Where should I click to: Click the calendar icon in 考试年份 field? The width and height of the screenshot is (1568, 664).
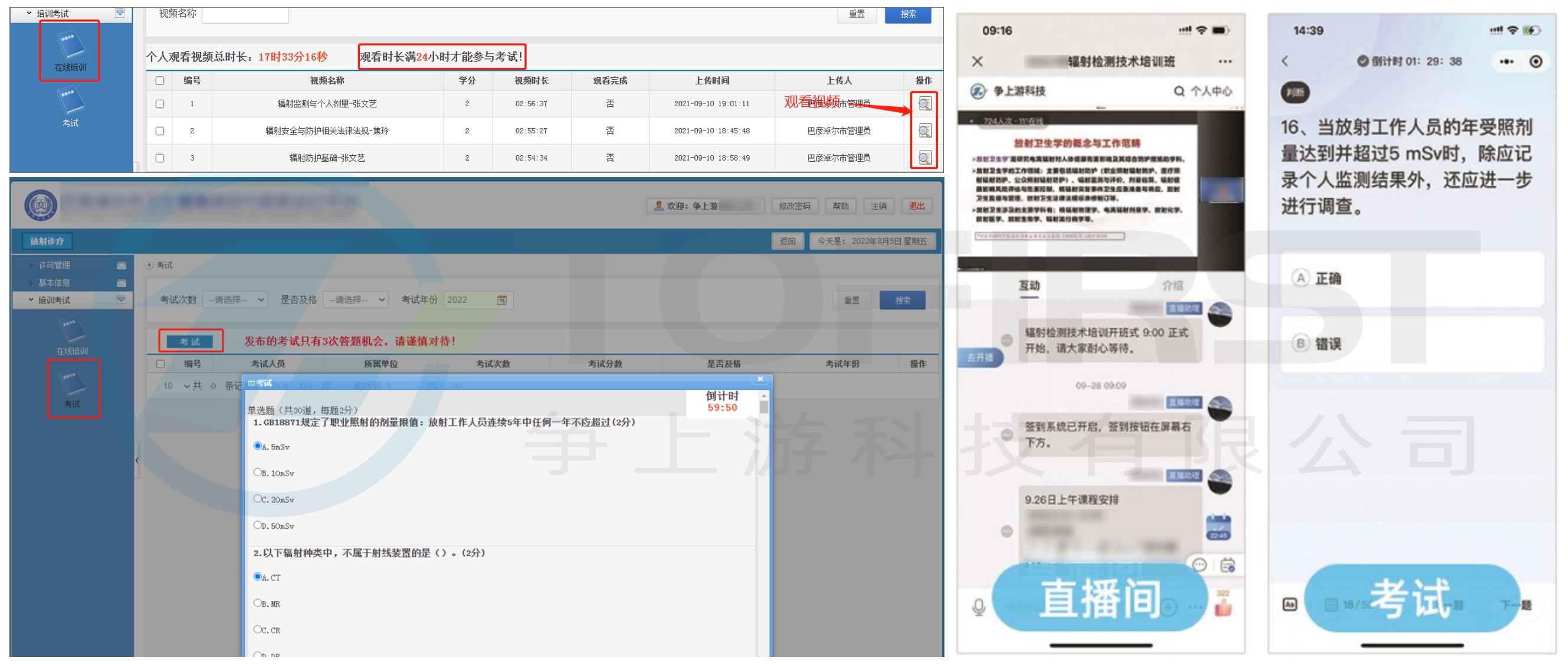click(501, 300)
